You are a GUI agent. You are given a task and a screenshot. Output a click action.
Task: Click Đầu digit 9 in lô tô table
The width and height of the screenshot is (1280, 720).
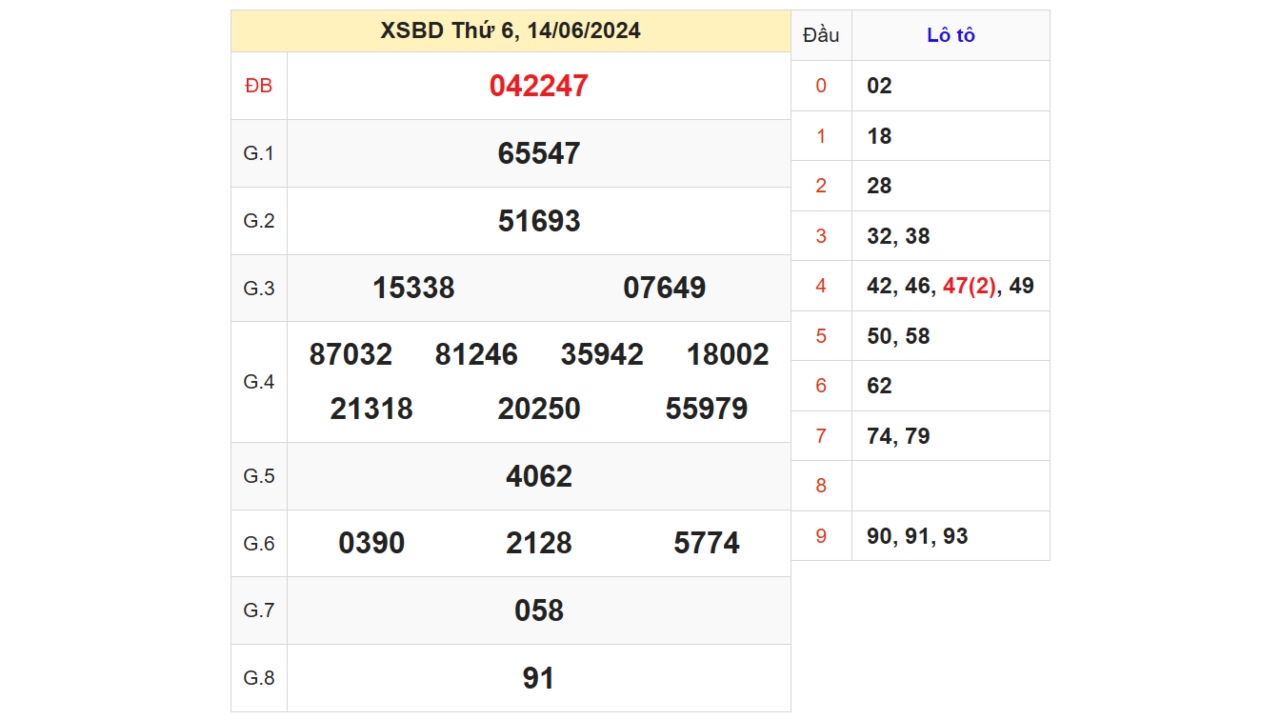(x=821, y=536)
